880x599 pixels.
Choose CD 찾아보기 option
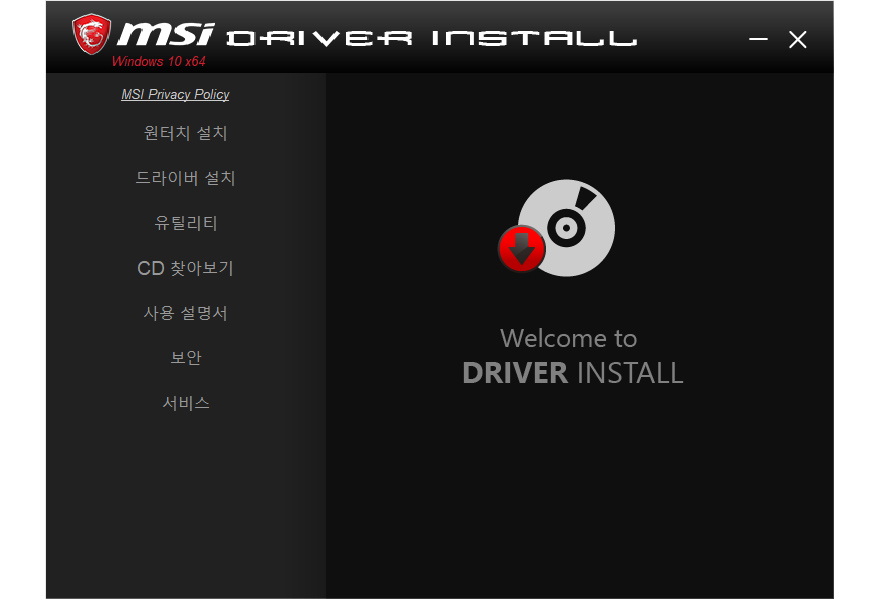point(186,268)
